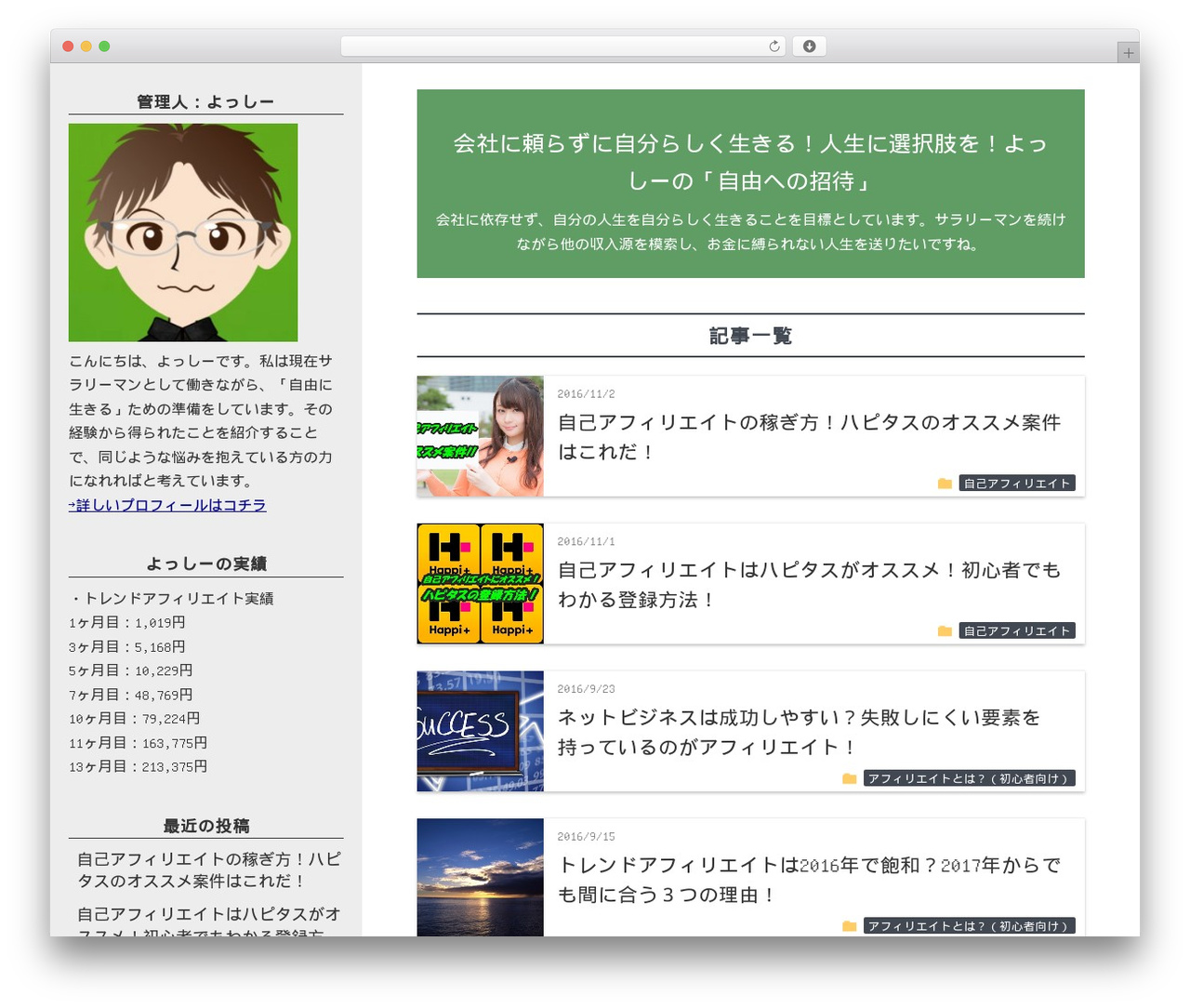Image resolution: width=1190 pixels, height=1008 pixels.
Task: Click the ・トレンドアフィリエイト実績 line
Action: [x=171, y=599]
